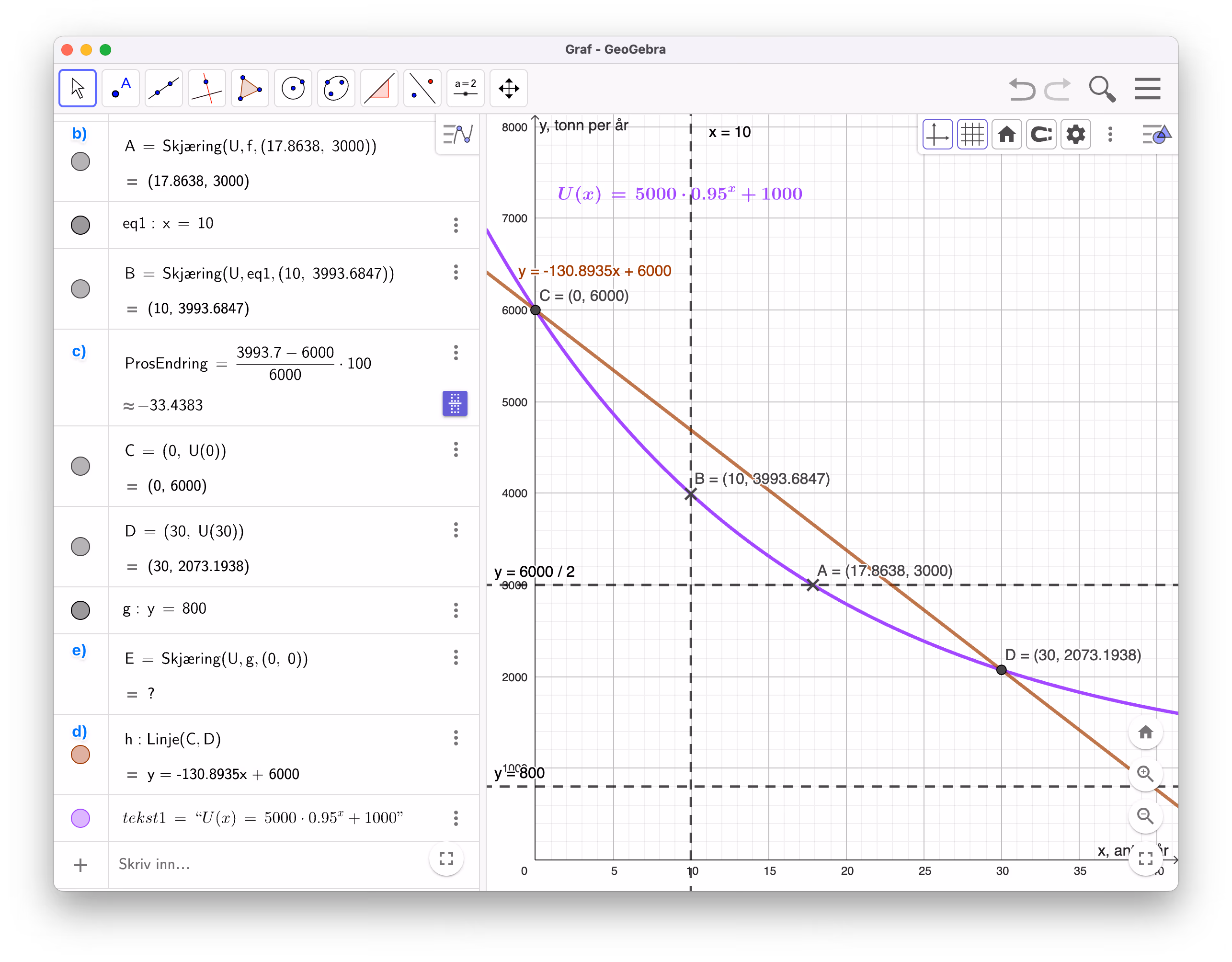The width and height of the screenshot is (1232, 962).
Task: Hide the line g: y = 800
Action: click(80, 610)
